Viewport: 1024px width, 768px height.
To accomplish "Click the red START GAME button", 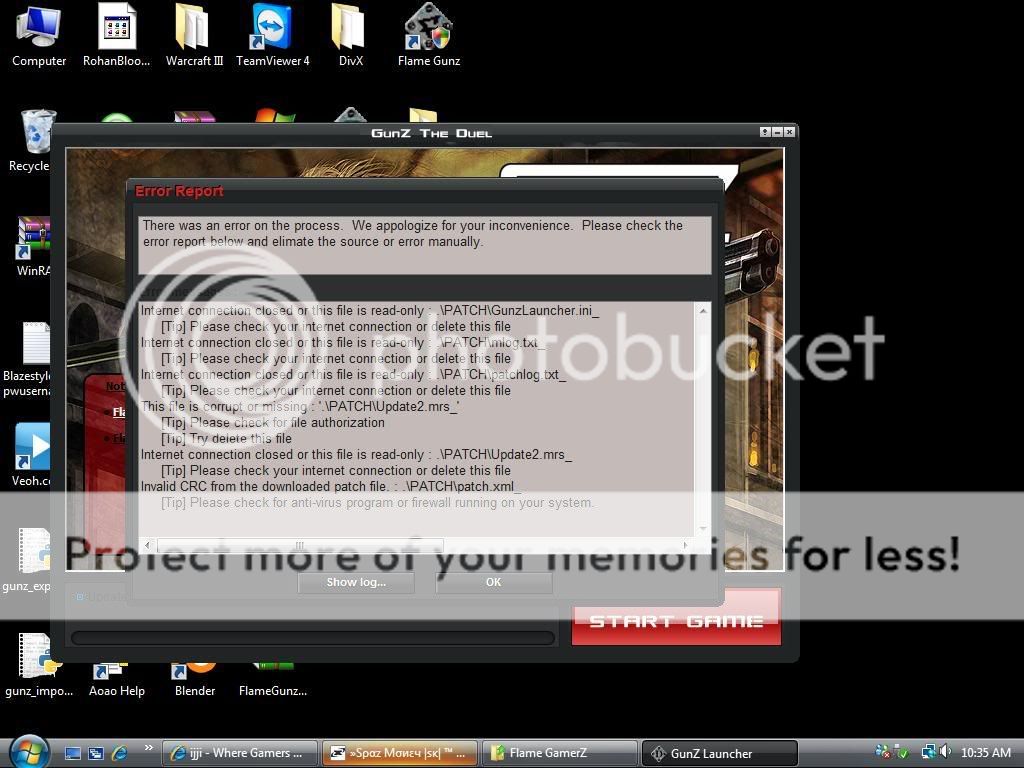I will [676, 620].
